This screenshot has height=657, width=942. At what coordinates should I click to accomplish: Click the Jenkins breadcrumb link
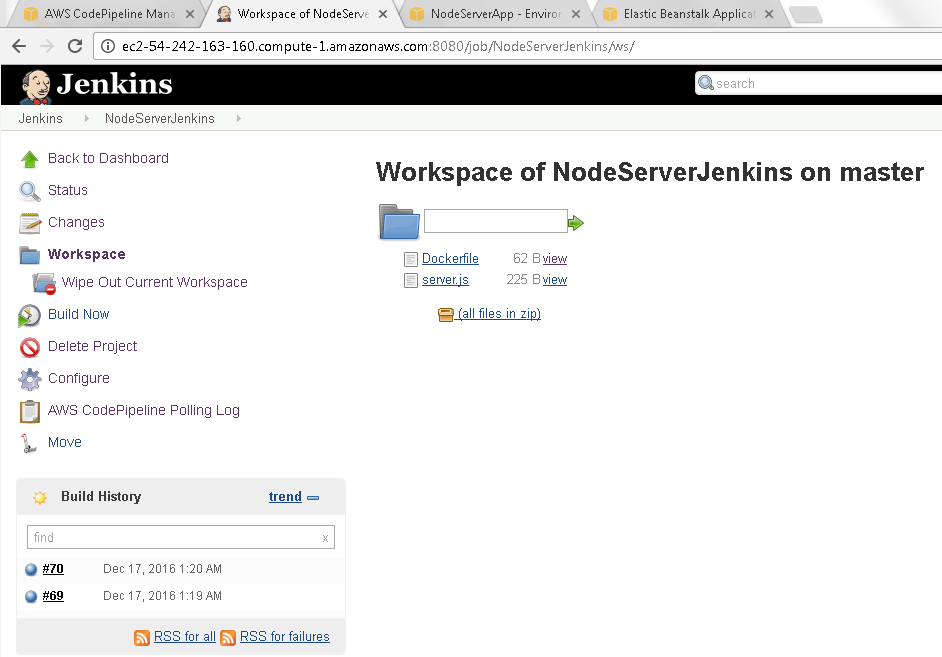click(x=40, y=118)
